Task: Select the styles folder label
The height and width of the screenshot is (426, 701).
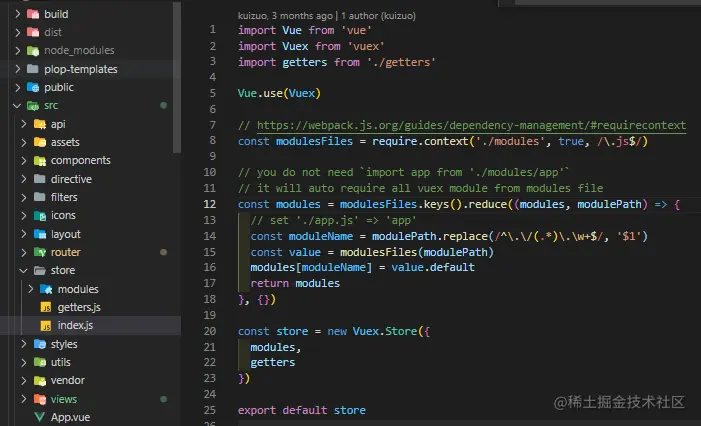Action: coord(64,344)
